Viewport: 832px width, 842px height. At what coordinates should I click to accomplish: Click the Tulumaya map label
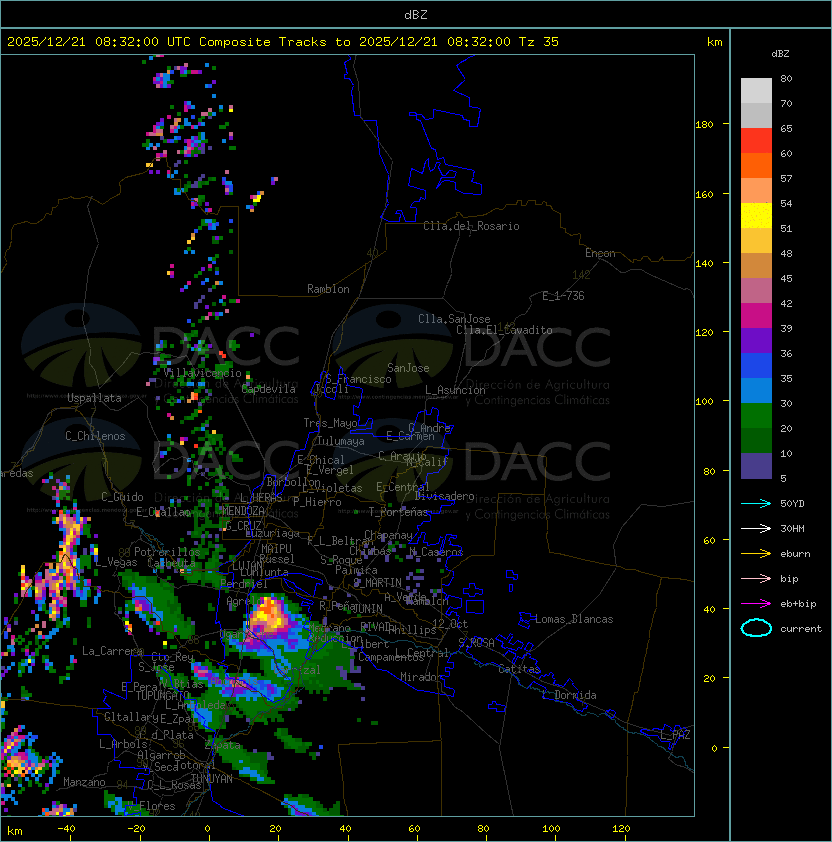point(341,441)
